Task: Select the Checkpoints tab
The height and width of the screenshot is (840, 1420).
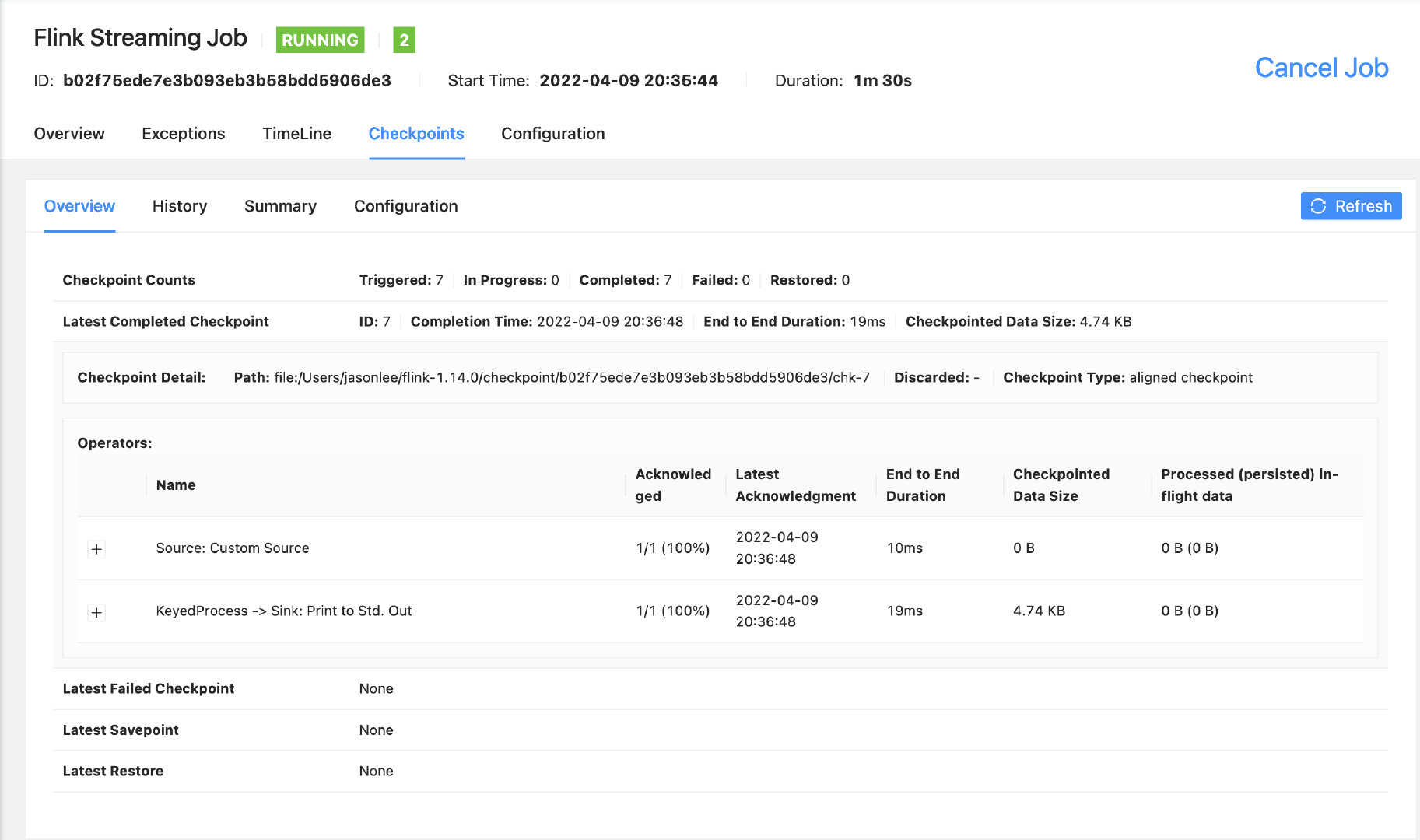Action: [416, 134]
